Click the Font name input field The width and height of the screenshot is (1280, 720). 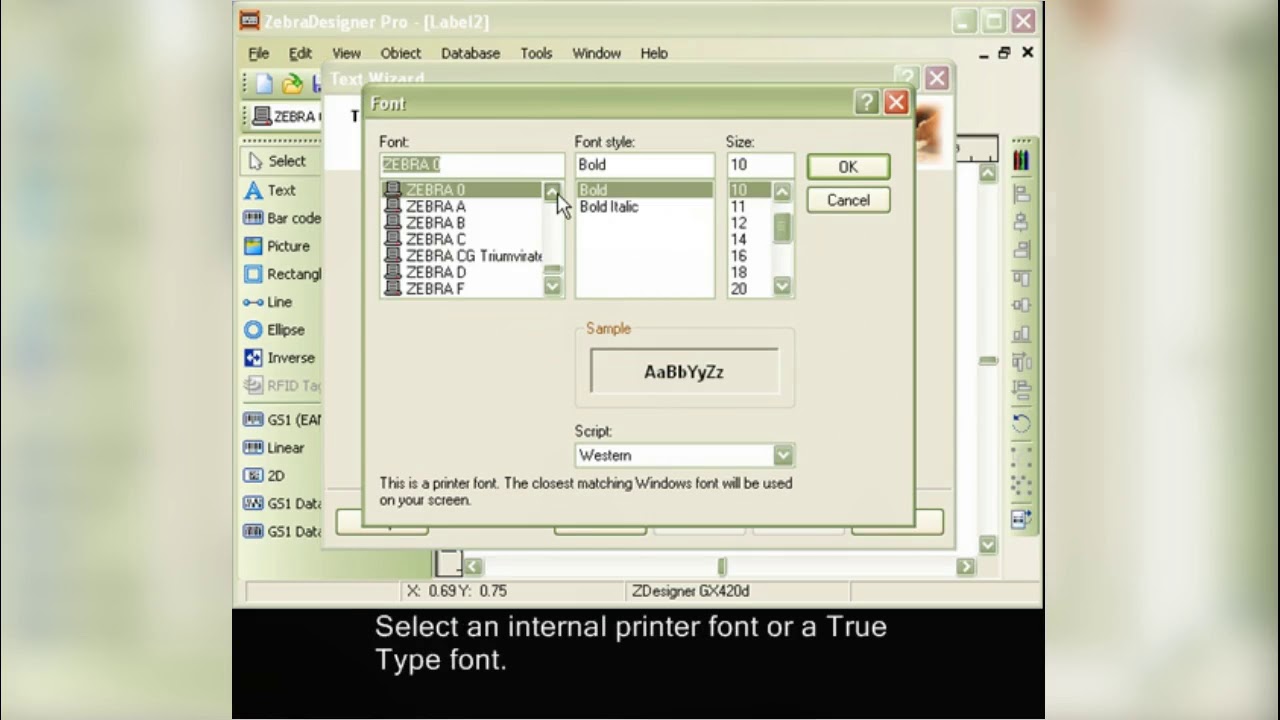pos(472,165)
